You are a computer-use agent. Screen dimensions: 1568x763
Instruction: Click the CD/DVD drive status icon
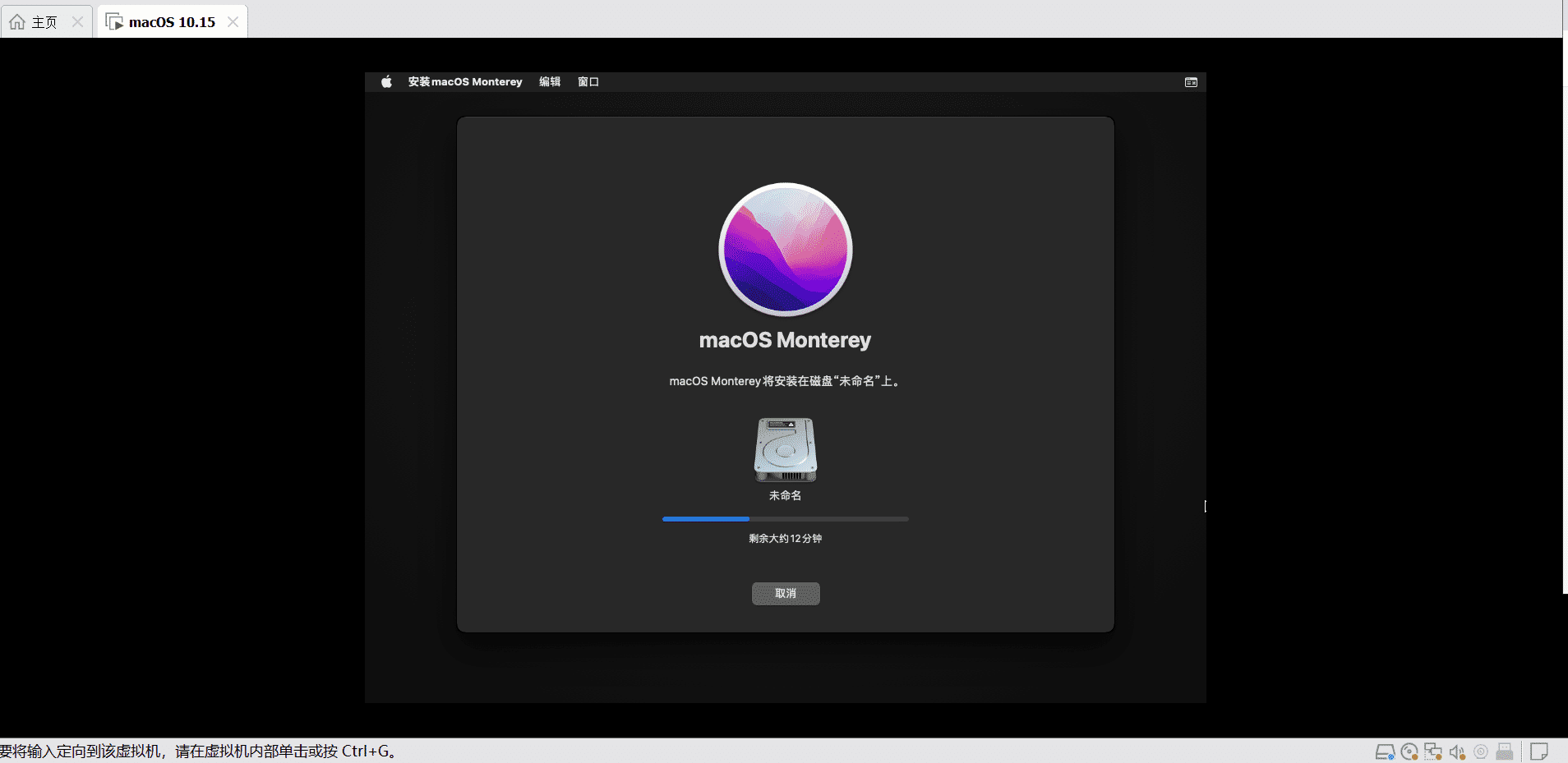(x=1409, y=752)
